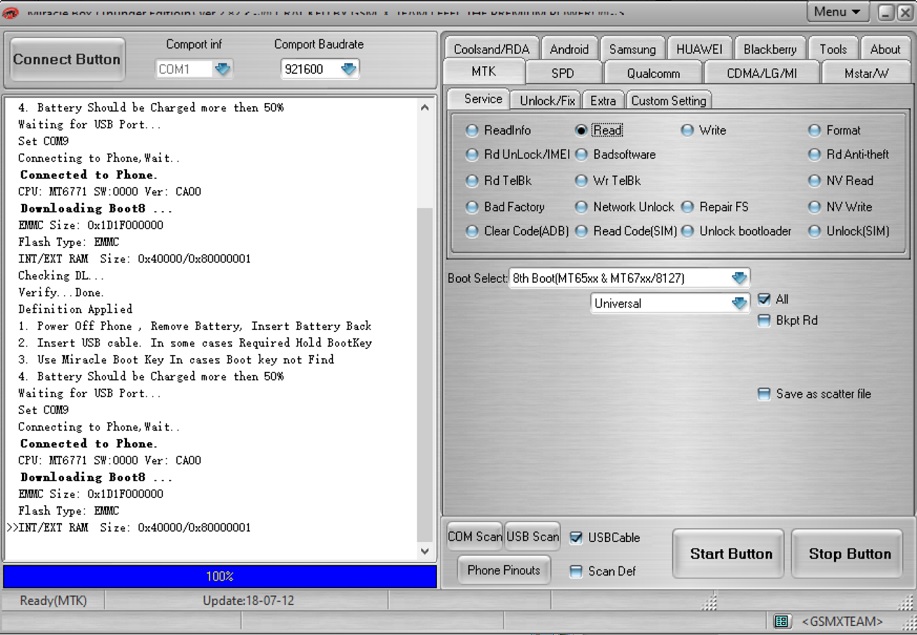Screen dimensions: 917x635
Task: Open the Menu dropdown at top right
Action: coord(837,12)
